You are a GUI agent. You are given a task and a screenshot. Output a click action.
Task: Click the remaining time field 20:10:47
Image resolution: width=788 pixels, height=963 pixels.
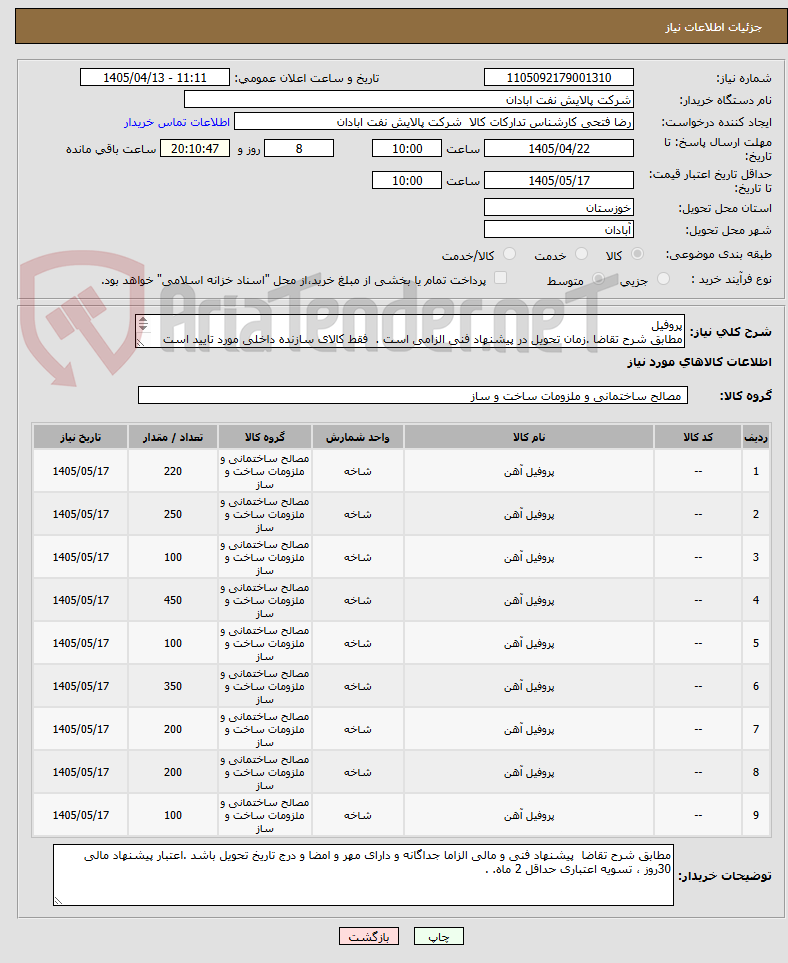point(195,149)
